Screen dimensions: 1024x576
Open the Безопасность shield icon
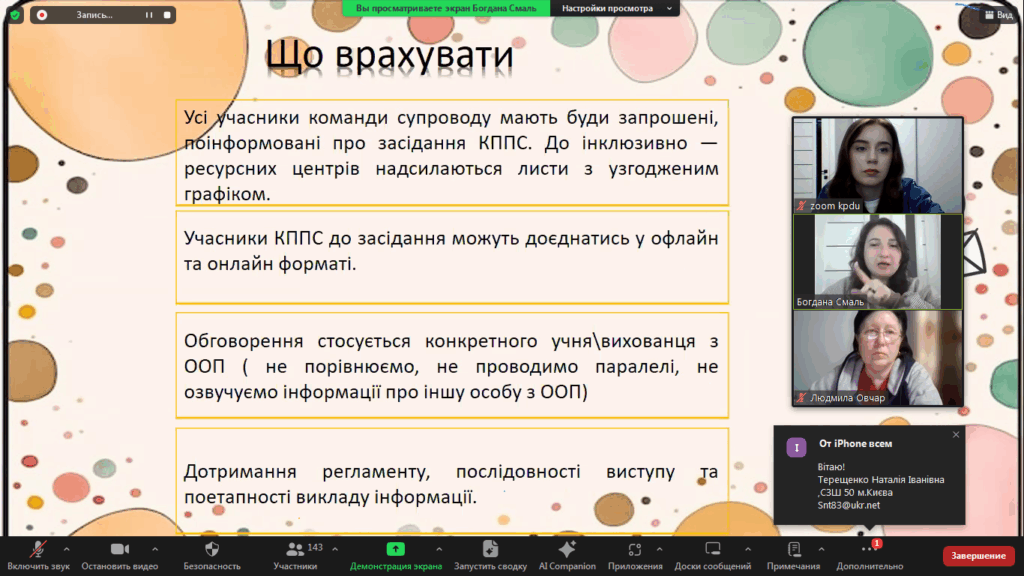[212, 550]
